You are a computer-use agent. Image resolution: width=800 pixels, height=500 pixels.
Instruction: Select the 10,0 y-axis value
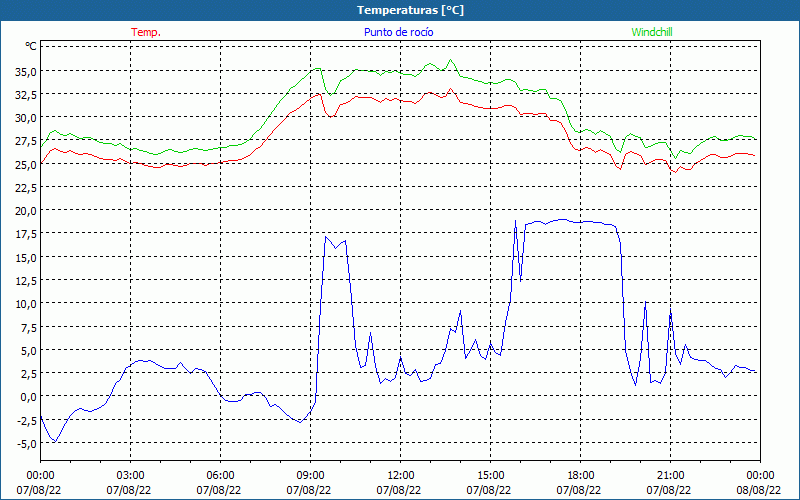[x=27, y=304]
